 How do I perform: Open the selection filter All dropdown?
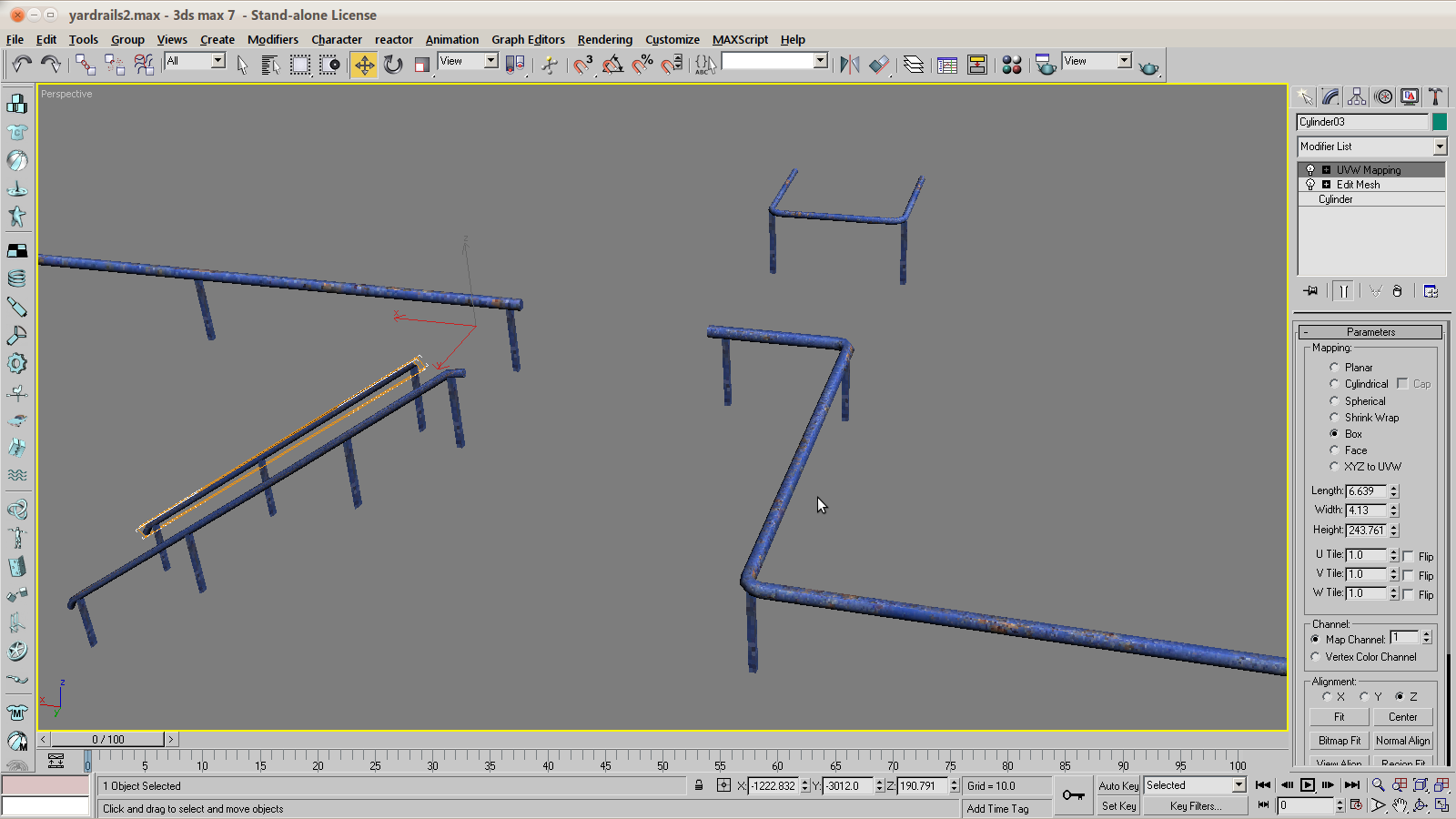click(218, 61)
